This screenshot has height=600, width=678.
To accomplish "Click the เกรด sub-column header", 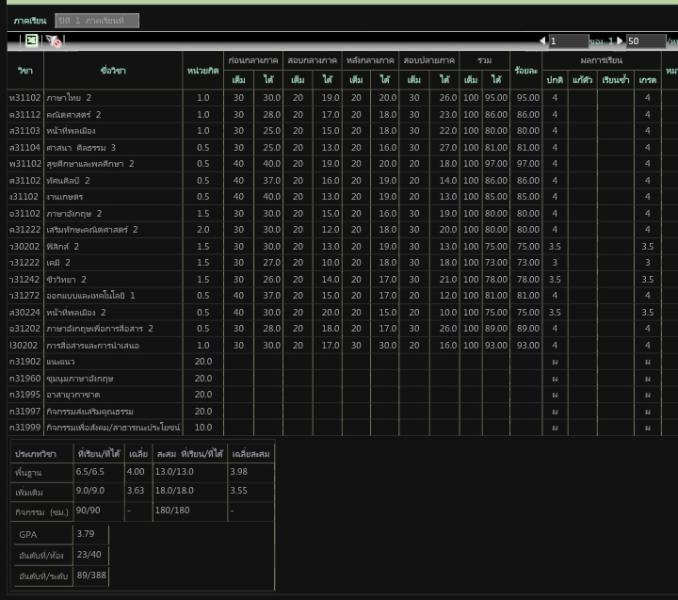I will tap(647, 80).
